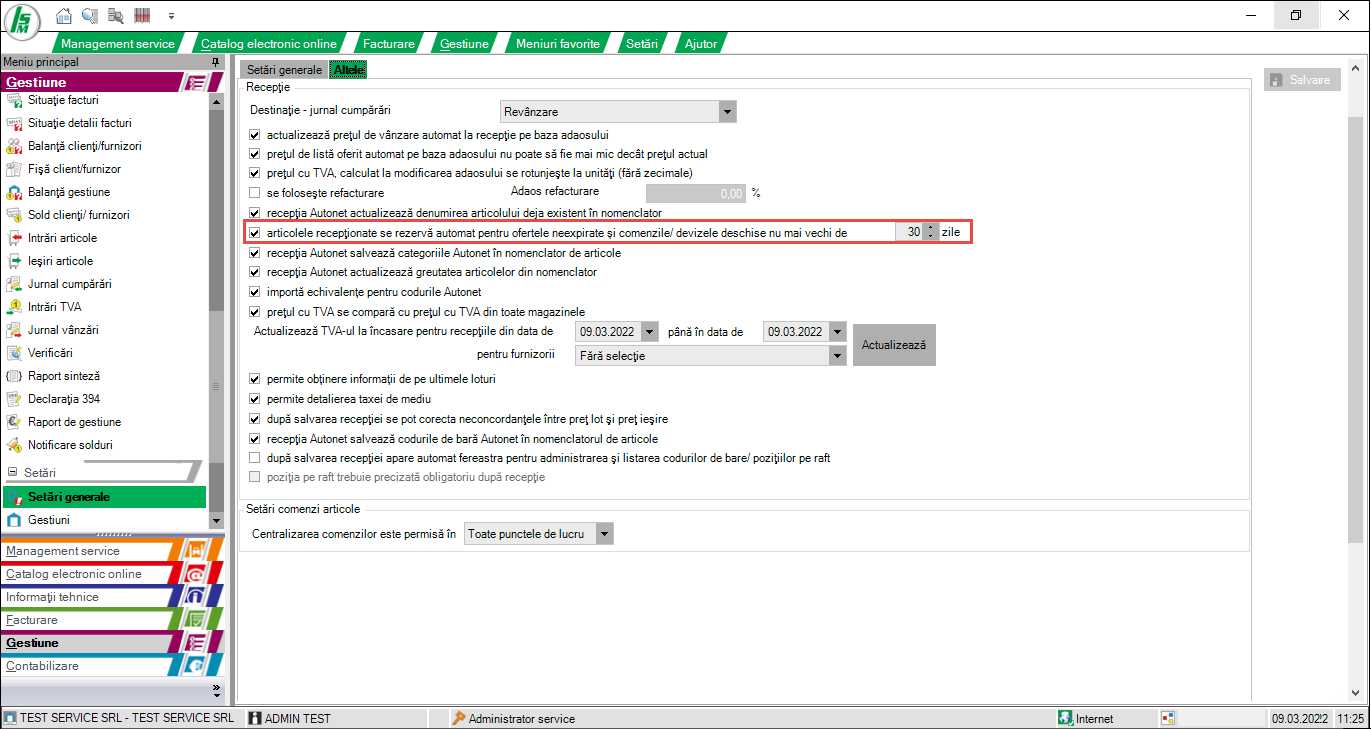Click the Actualizează button

tap(894, 344)
